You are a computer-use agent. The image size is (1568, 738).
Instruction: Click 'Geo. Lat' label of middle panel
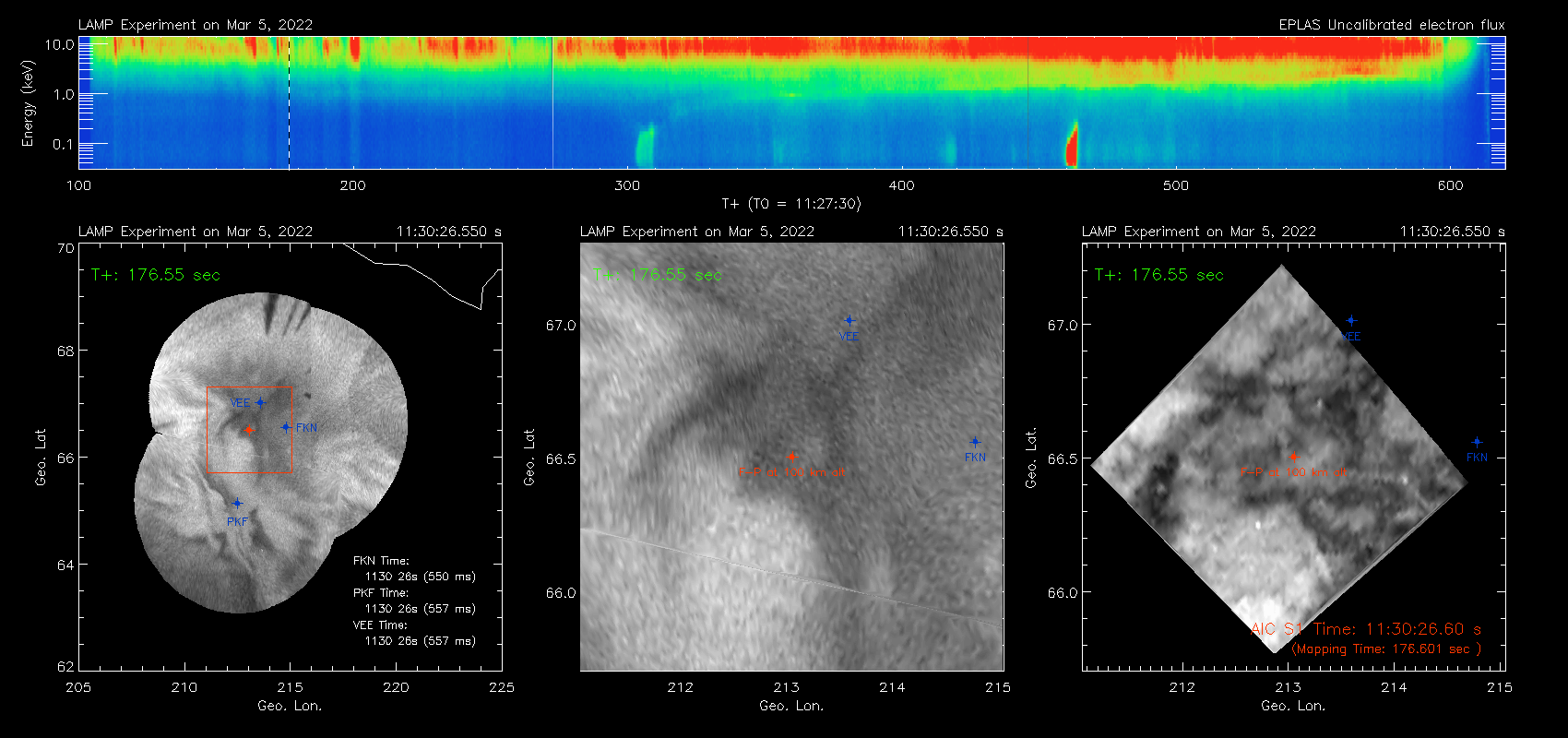[529, 457]
